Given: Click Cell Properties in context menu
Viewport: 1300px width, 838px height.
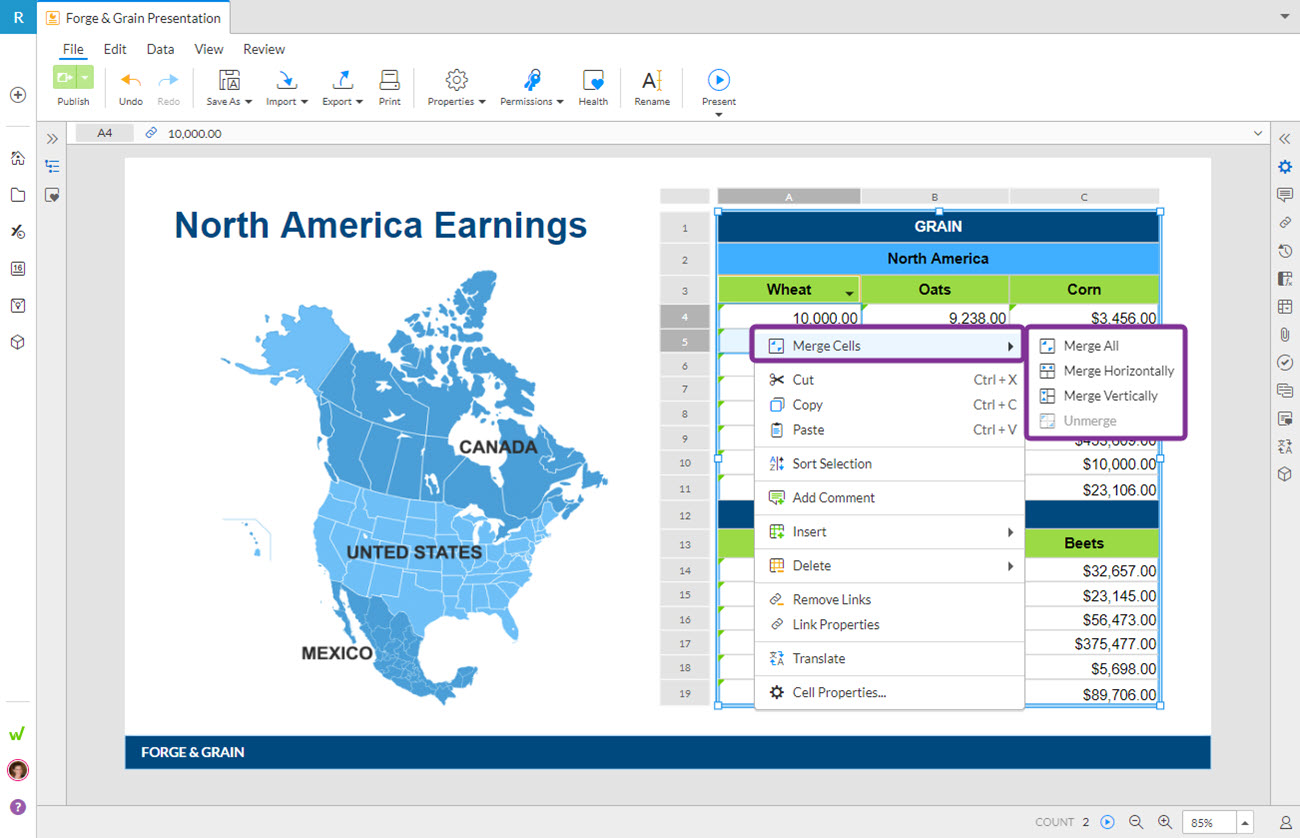Looking at the screenshot, I should [838, 692].
